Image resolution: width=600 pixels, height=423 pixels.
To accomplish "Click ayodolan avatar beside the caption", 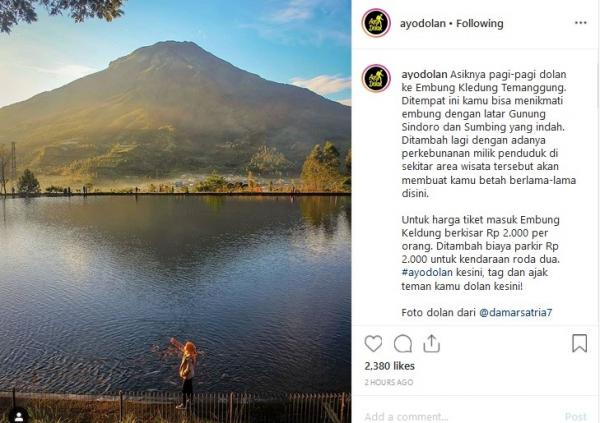I will (376, 78).
